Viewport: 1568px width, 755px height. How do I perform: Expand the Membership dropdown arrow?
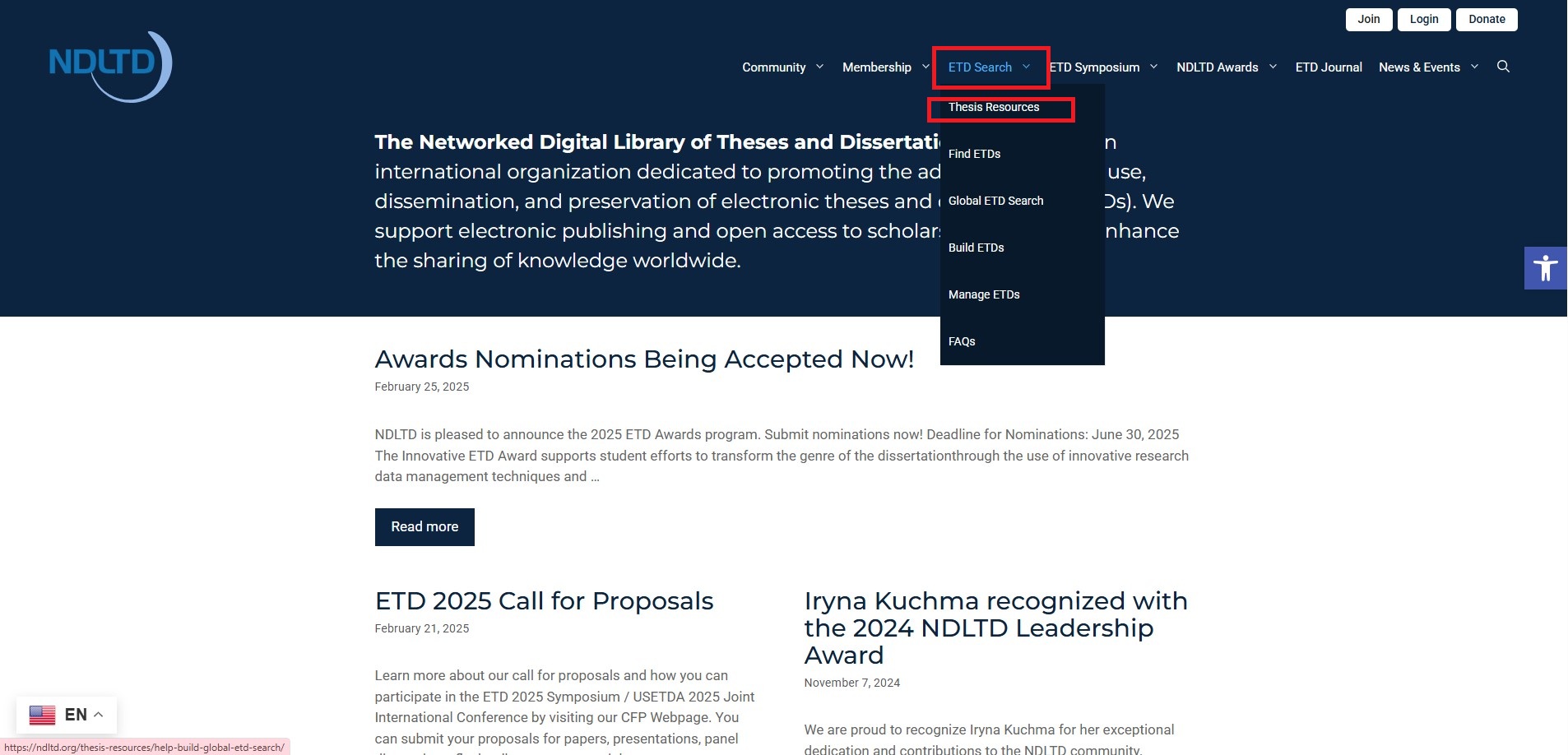pos(925,67)
